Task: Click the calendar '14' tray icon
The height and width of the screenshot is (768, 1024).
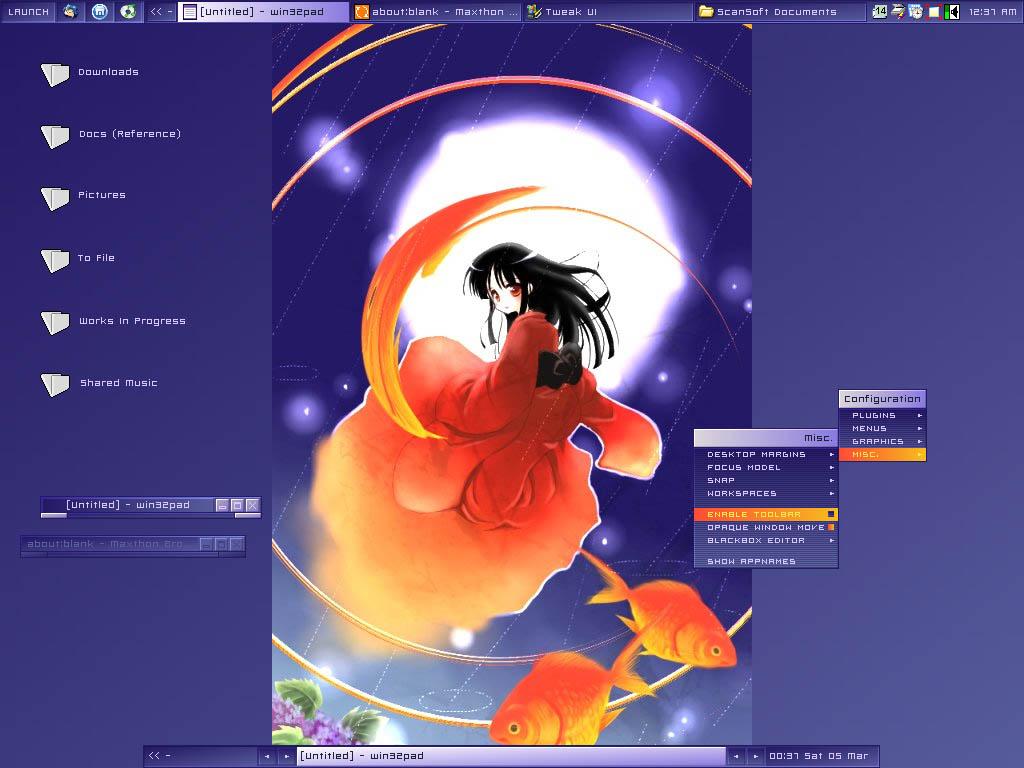Action: [x=880, y=11]
